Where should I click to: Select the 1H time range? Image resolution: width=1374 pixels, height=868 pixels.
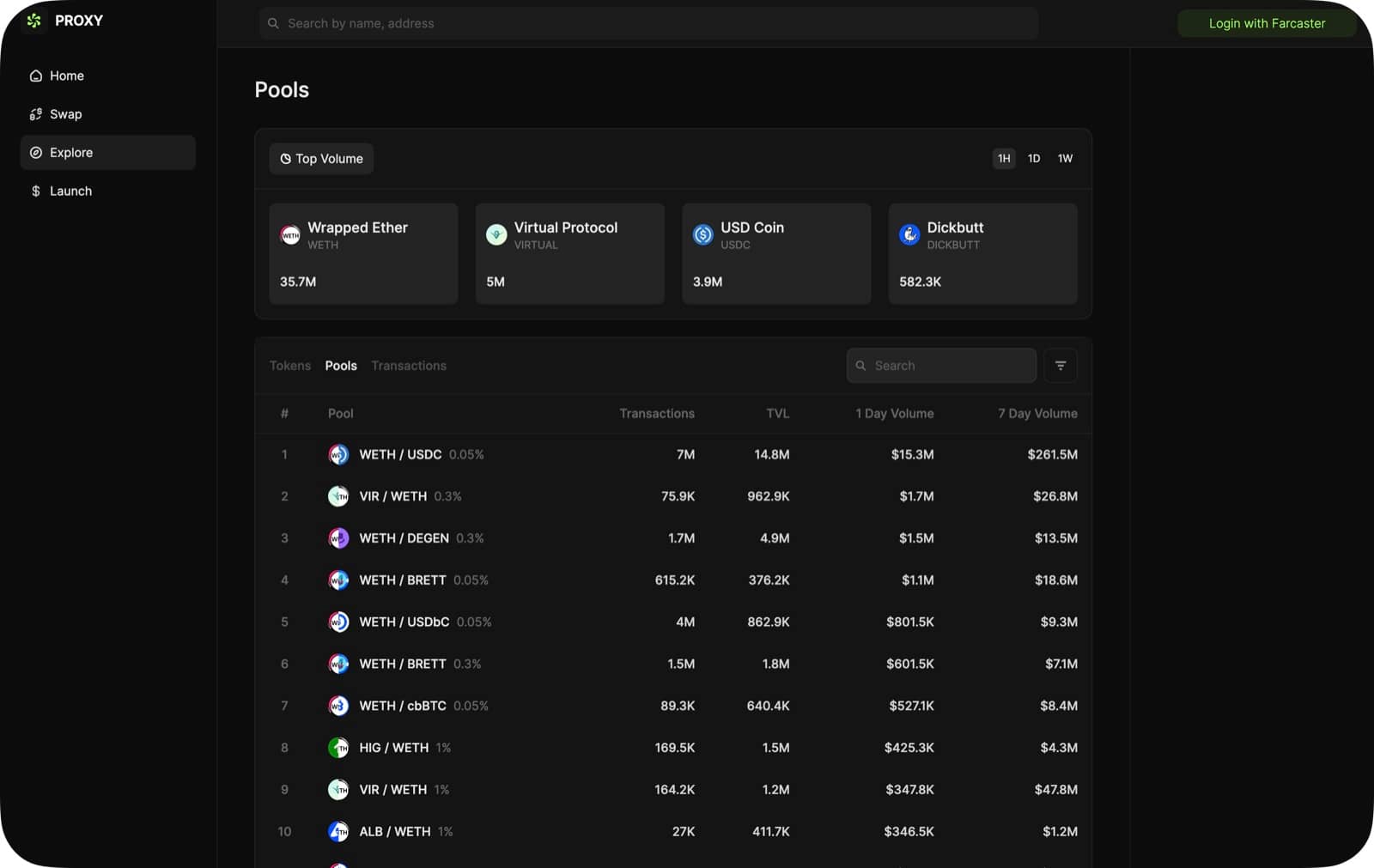[x=1004, y=159]
